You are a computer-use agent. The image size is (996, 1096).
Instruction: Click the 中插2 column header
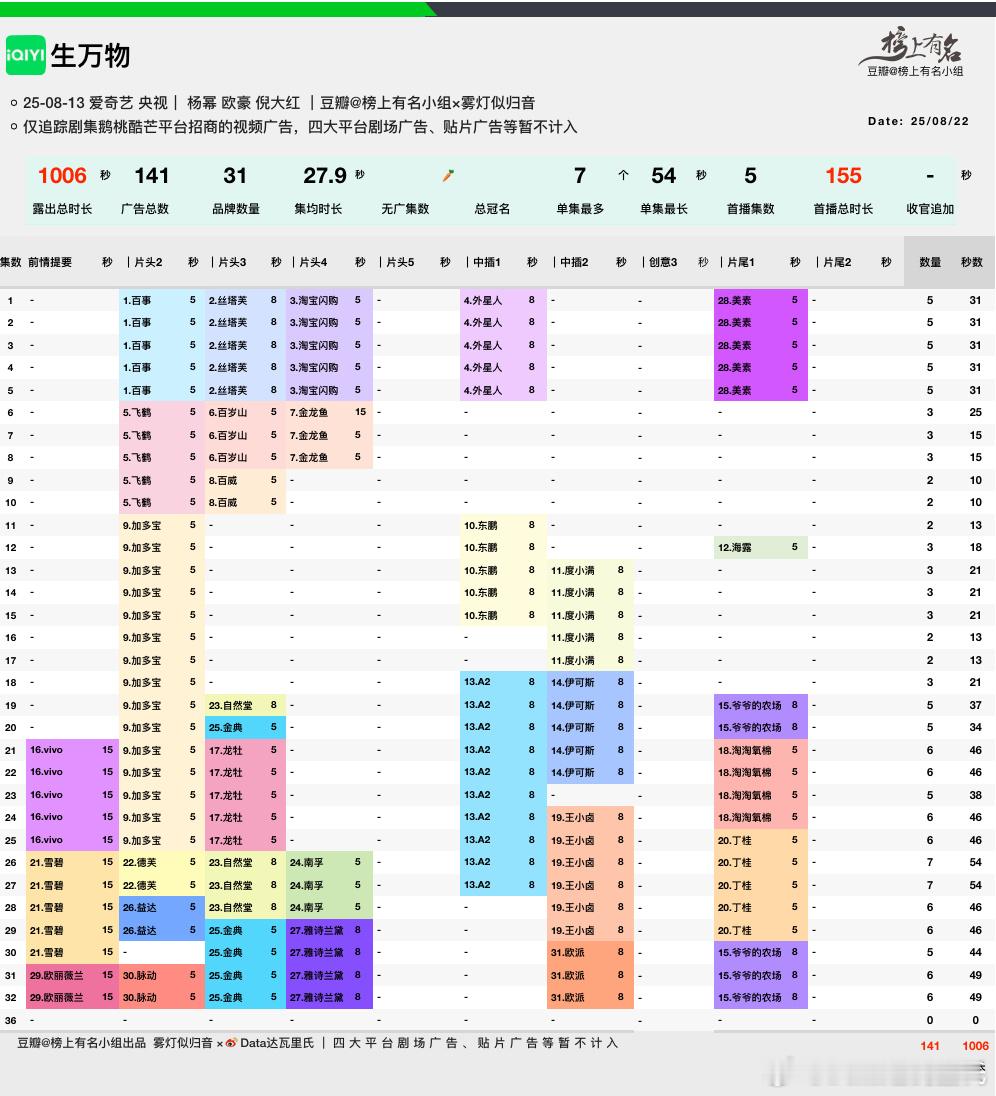tap(574, 262)
